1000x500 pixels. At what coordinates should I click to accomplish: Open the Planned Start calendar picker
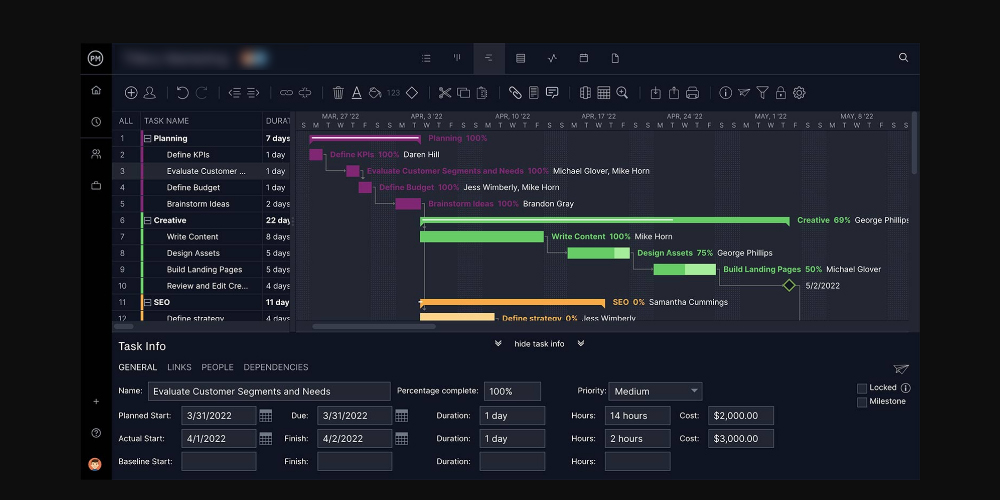tap(266, 416)
